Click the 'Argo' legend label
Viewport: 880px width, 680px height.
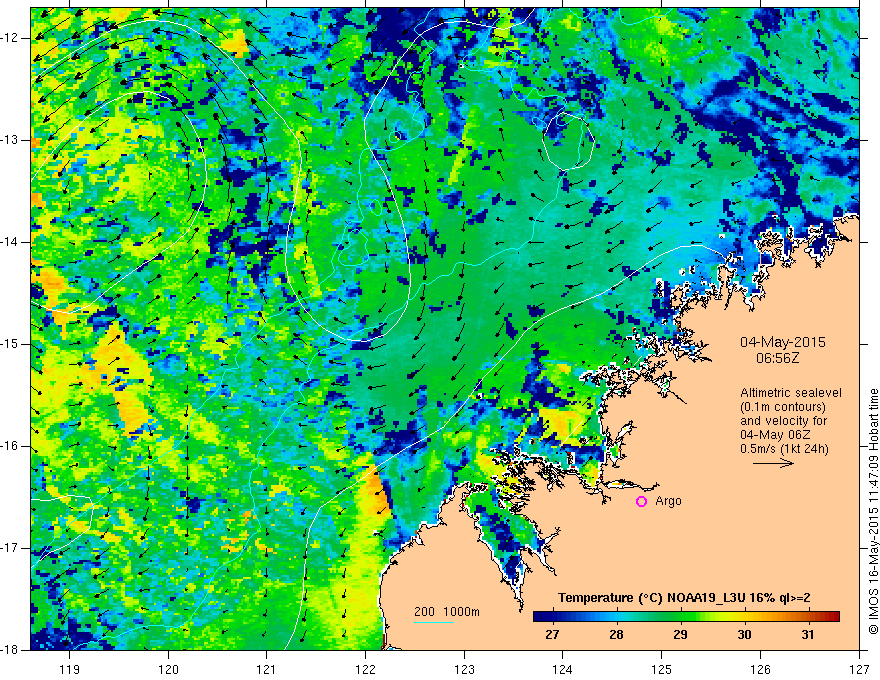tap(668, 501)
